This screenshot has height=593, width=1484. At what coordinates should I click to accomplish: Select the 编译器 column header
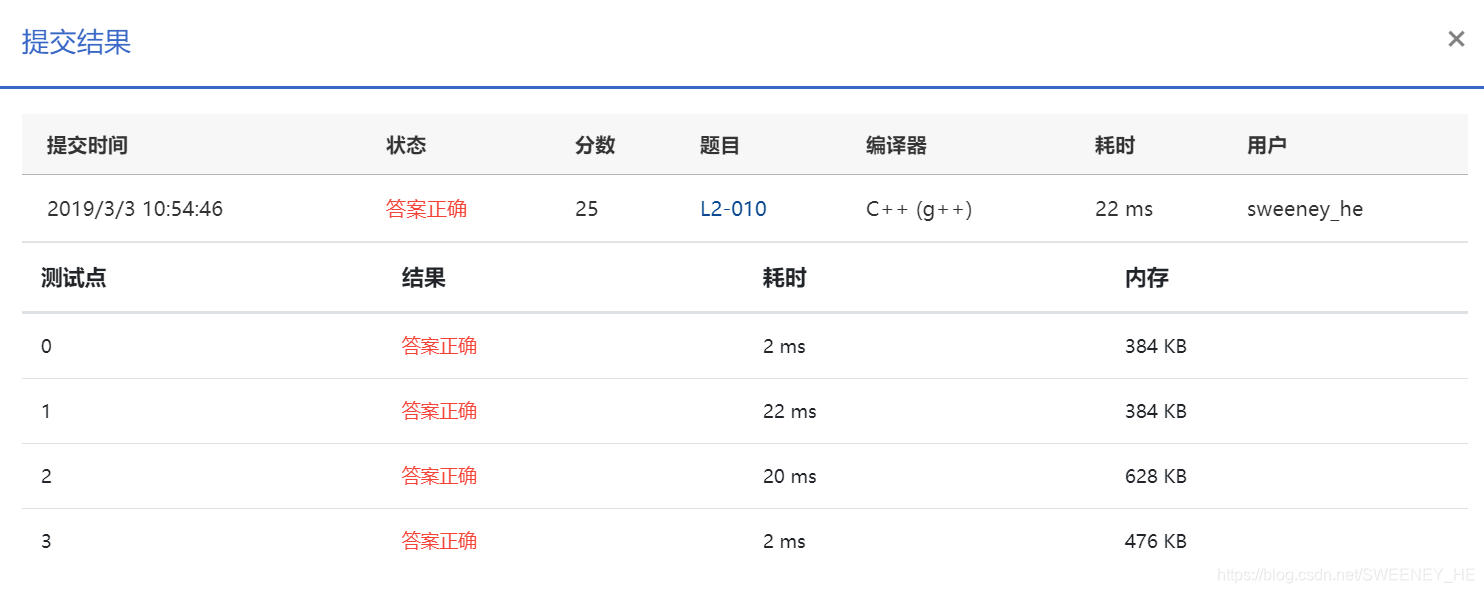point(896,145)
